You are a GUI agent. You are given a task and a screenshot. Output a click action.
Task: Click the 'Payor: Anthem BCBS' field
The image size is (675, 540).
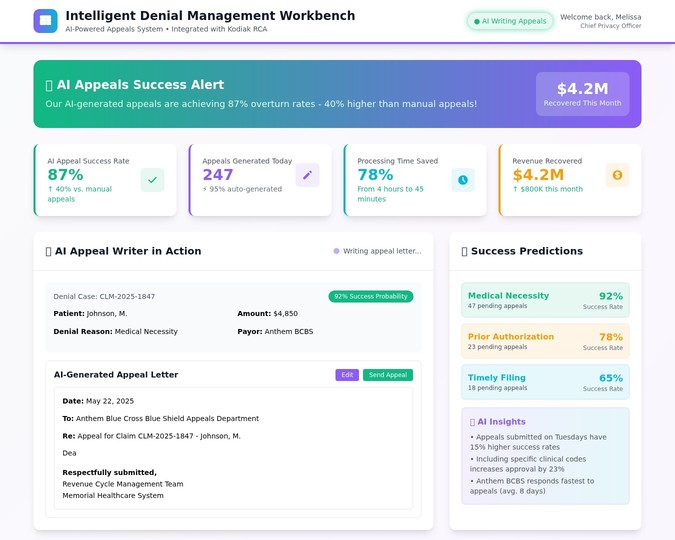(275, 332)
